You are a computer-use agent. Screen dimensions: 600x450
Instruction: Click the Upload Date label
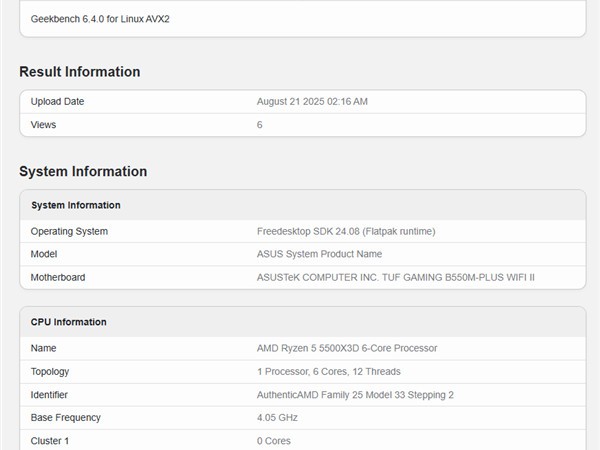(x=58, y=102)
